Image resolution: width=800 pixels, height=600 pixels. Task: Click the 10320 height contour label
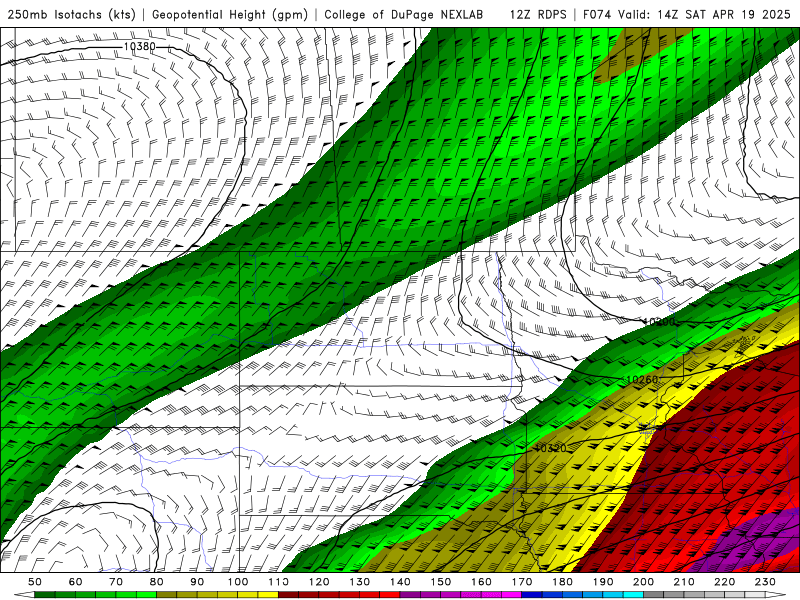click(x=551, y=448)
